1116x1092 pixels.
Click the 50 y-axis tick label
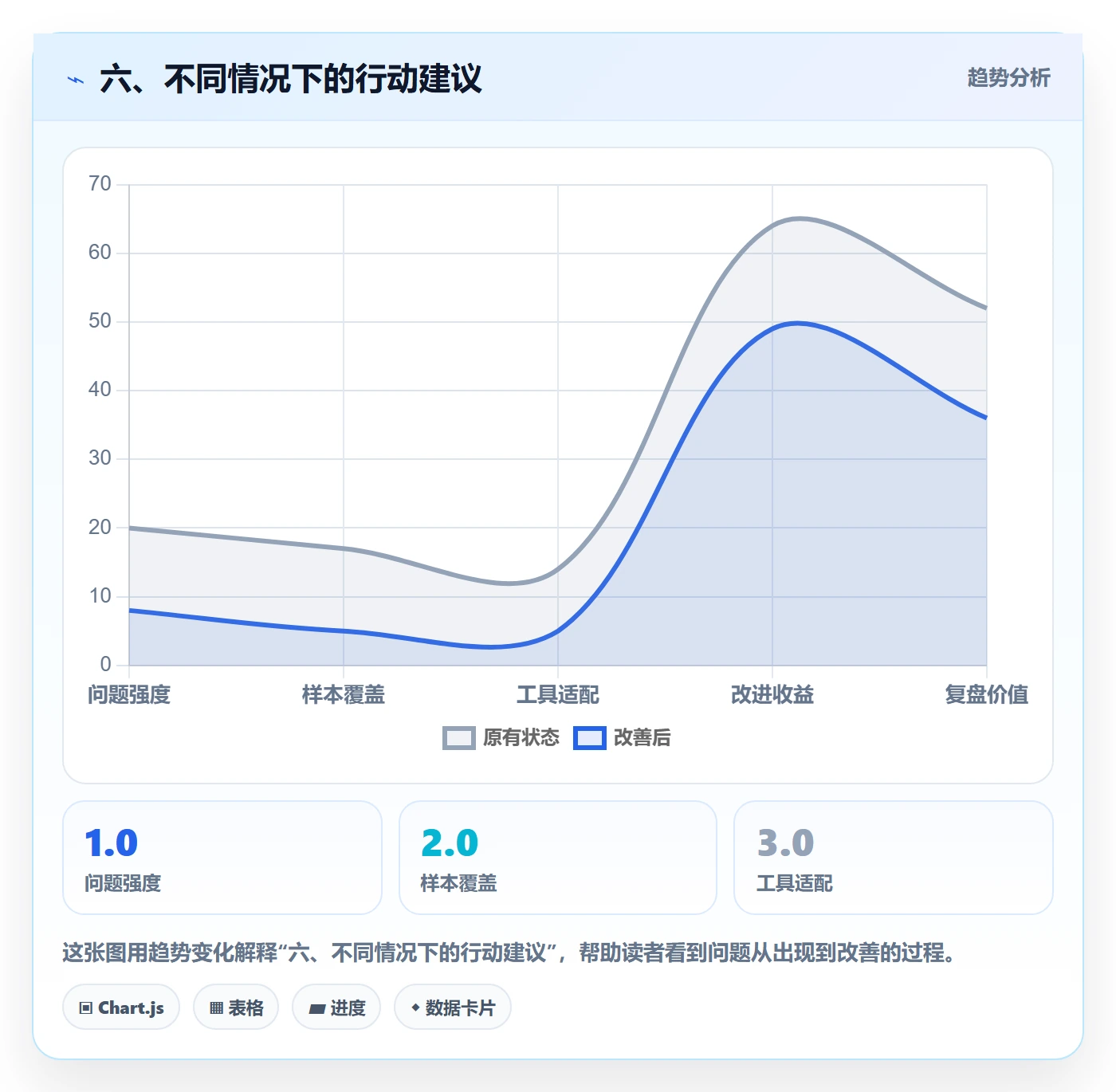(x=100, y=321)
